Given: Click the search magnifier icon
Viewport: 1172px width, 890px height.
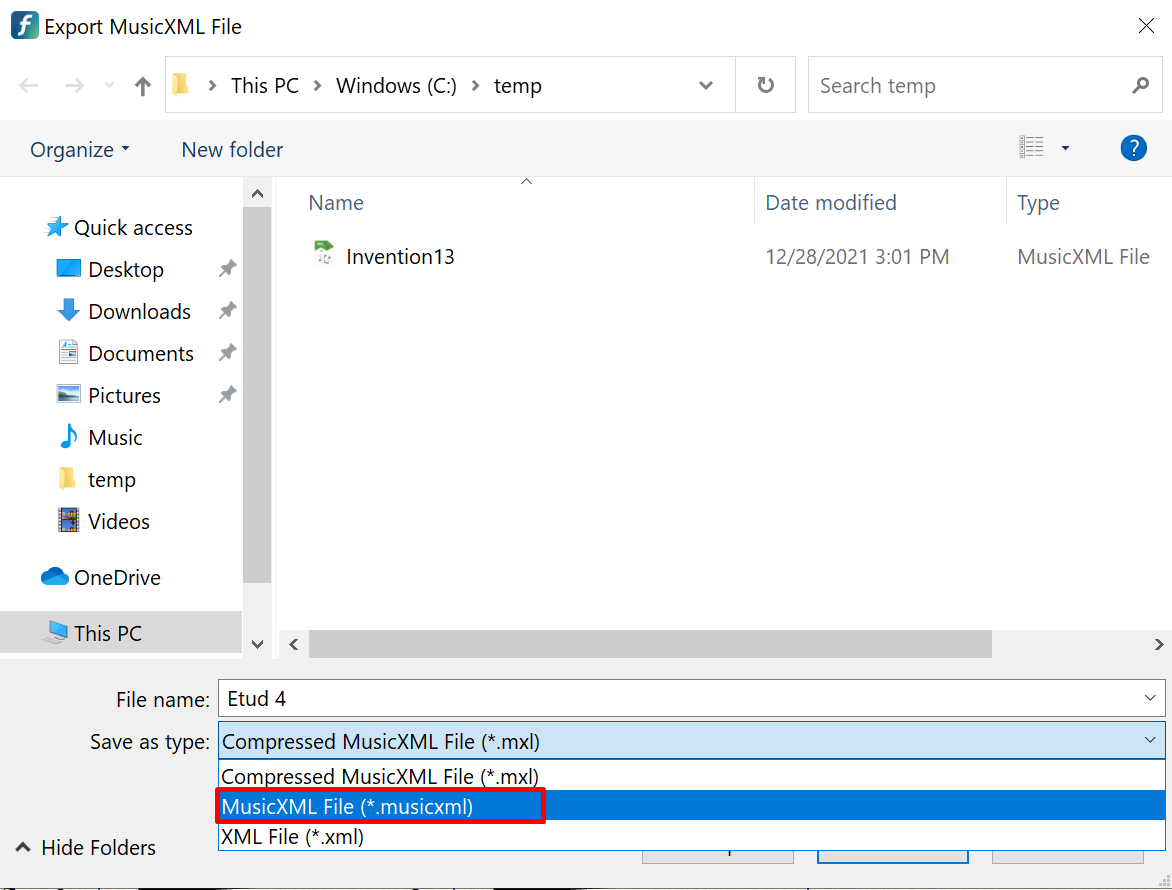Looking at the screenshot, I should [x=1140, y=86].
